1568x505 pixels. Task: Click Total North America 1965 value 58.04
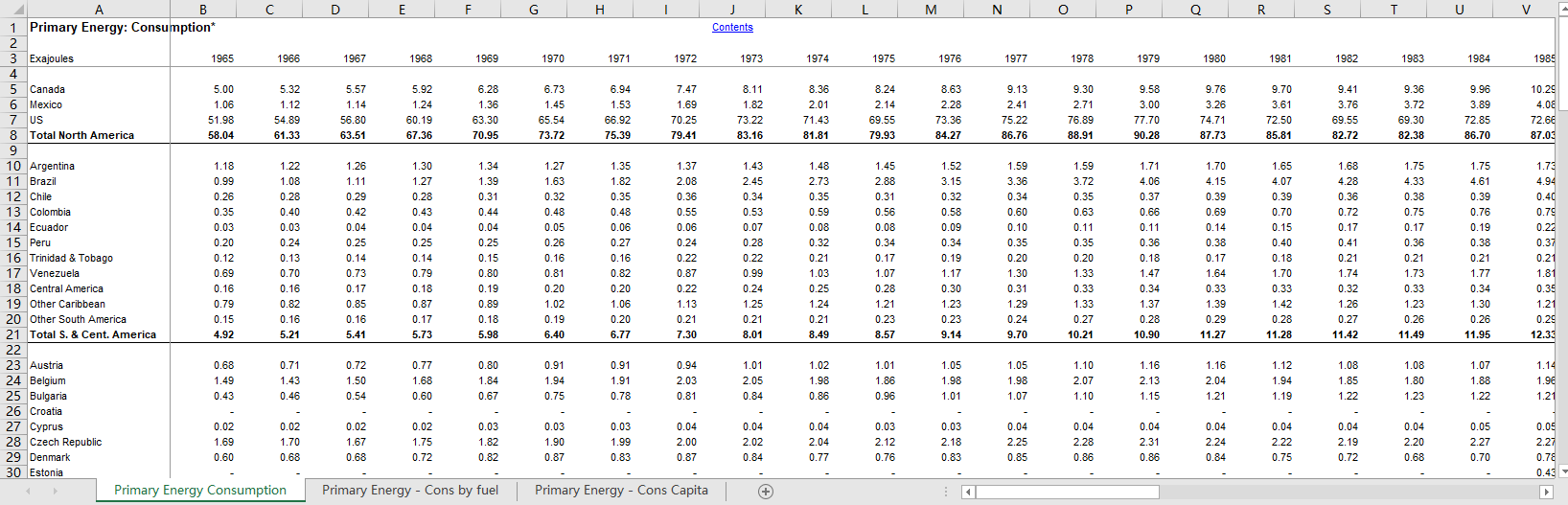(x=220, y=135)
